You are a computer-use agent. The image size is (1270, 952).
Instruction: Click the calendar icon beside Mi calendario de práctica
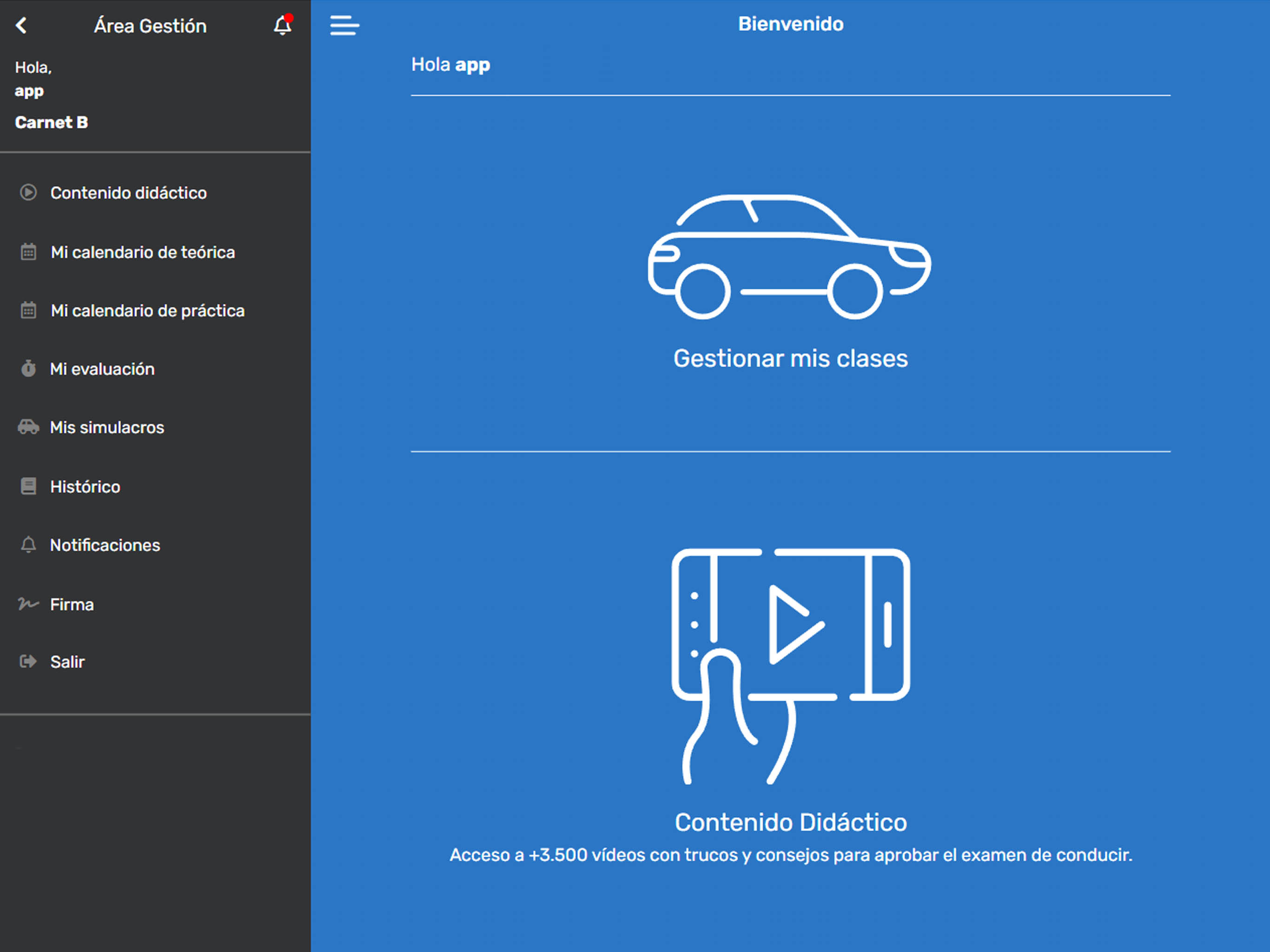[x=28, y=311]
